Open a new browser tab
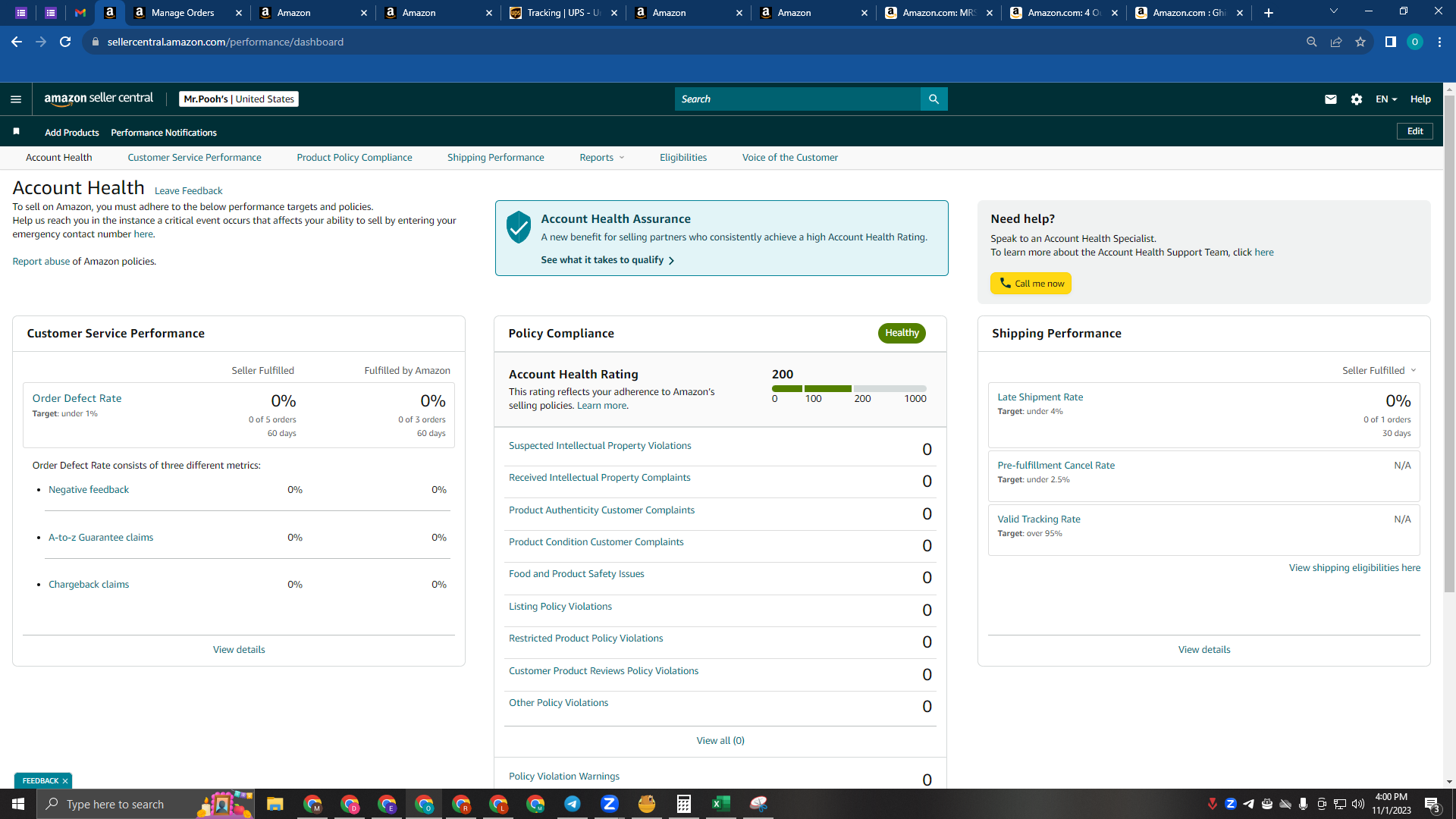 (1269, 13)
